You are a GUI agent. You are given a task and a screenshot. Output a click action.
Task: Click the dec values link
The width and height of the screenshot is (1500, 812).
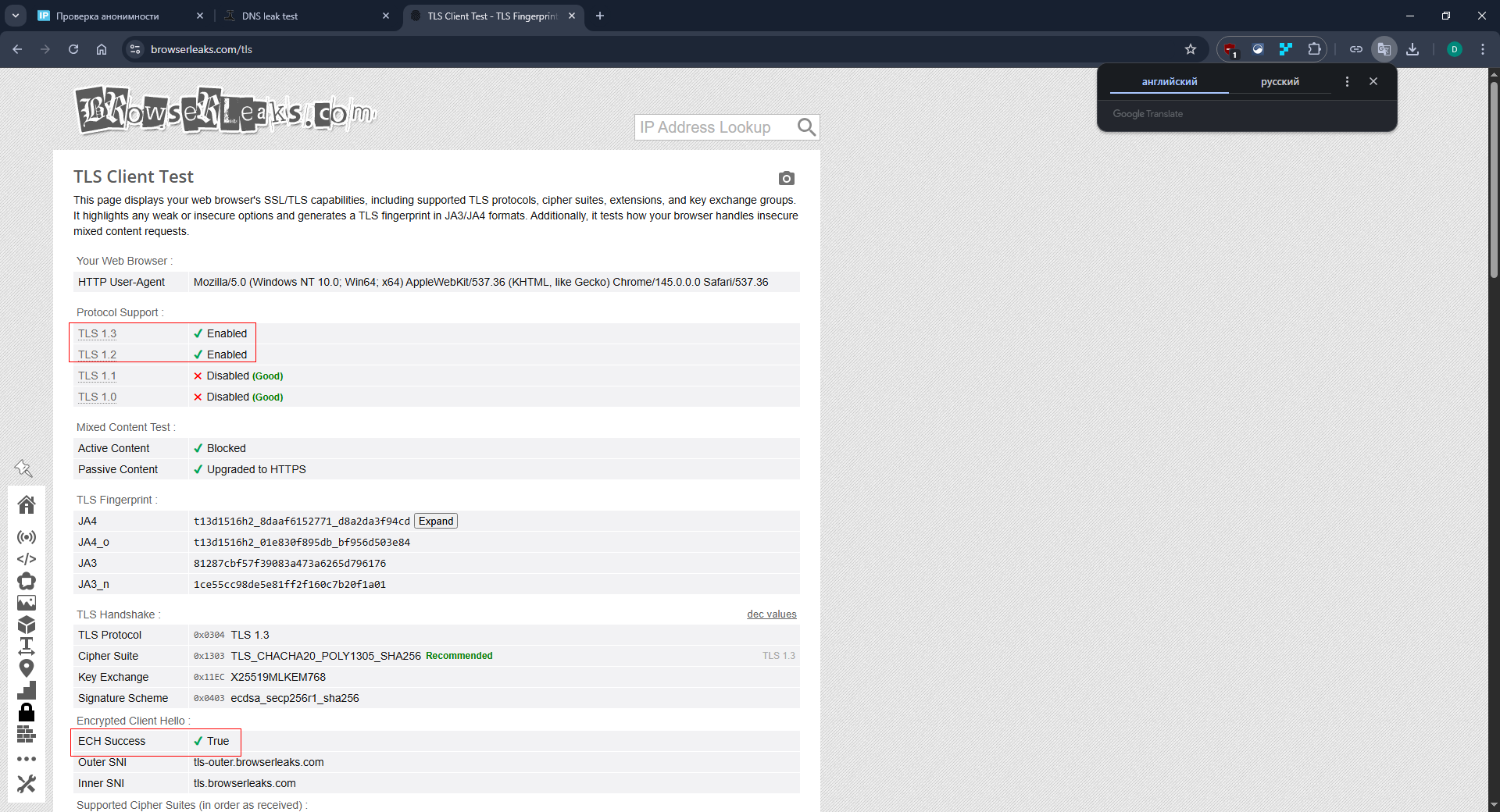pyautogui.click(x=771, y=614)
